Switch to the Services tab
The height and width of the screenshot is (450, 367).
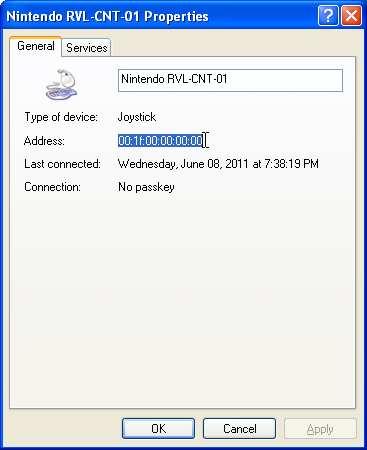click(x=86, y=48)
